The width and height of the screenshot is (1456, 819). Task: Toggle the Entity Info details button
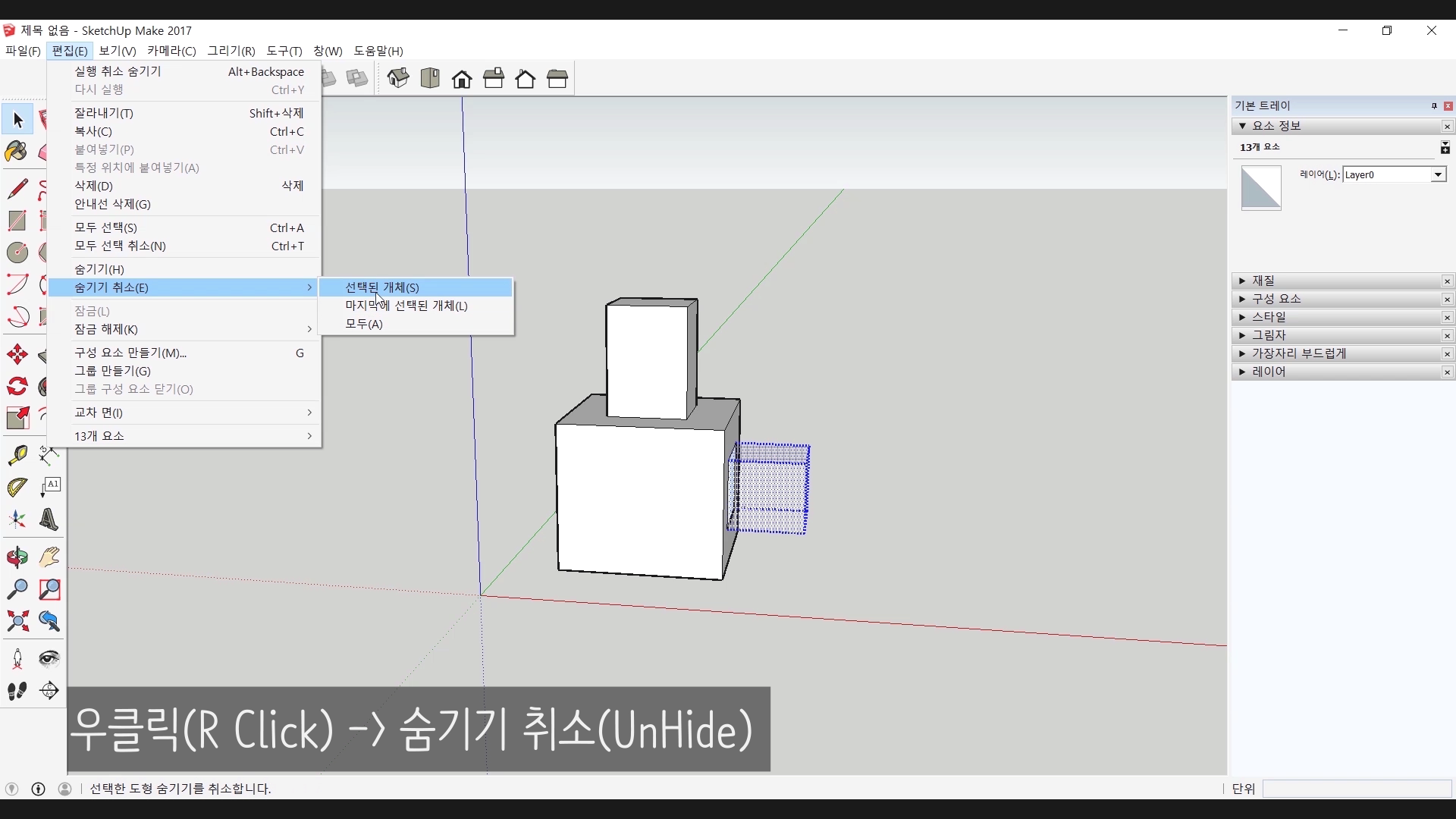pos(1445,148)
